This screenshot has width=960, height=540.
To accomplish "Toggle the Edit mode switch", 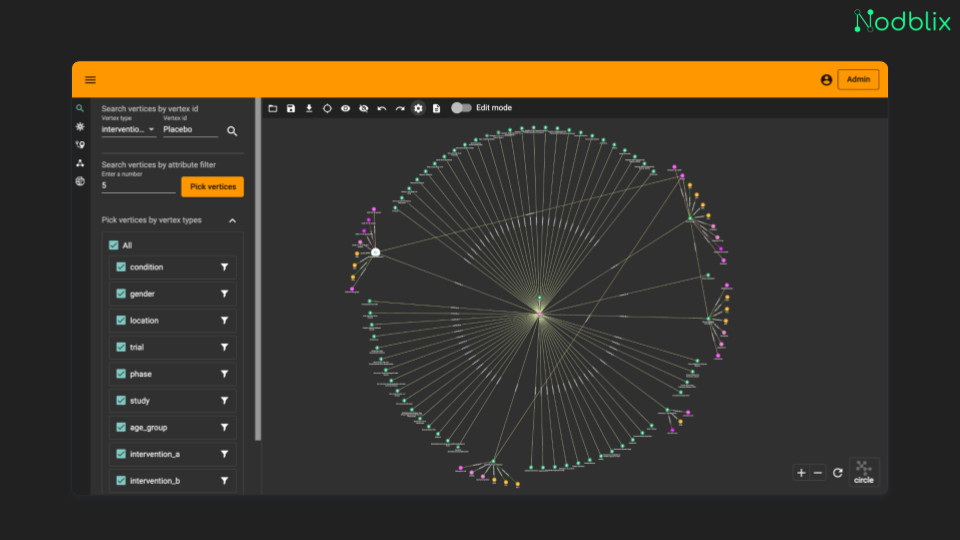I will 462,108.
